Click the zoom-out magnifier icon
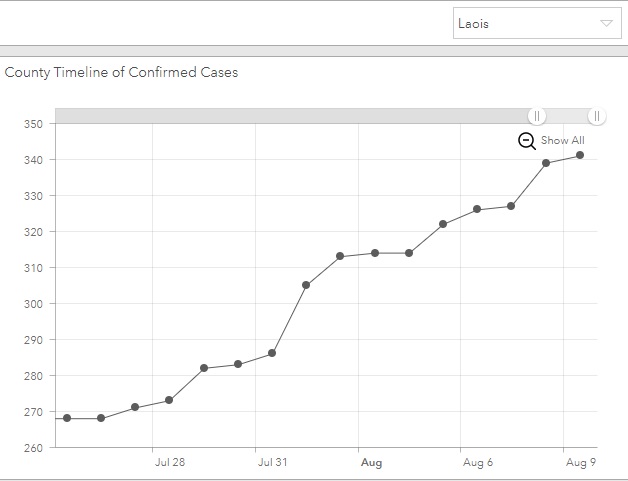This screenshot has width=628, height=481. point(527,141)
